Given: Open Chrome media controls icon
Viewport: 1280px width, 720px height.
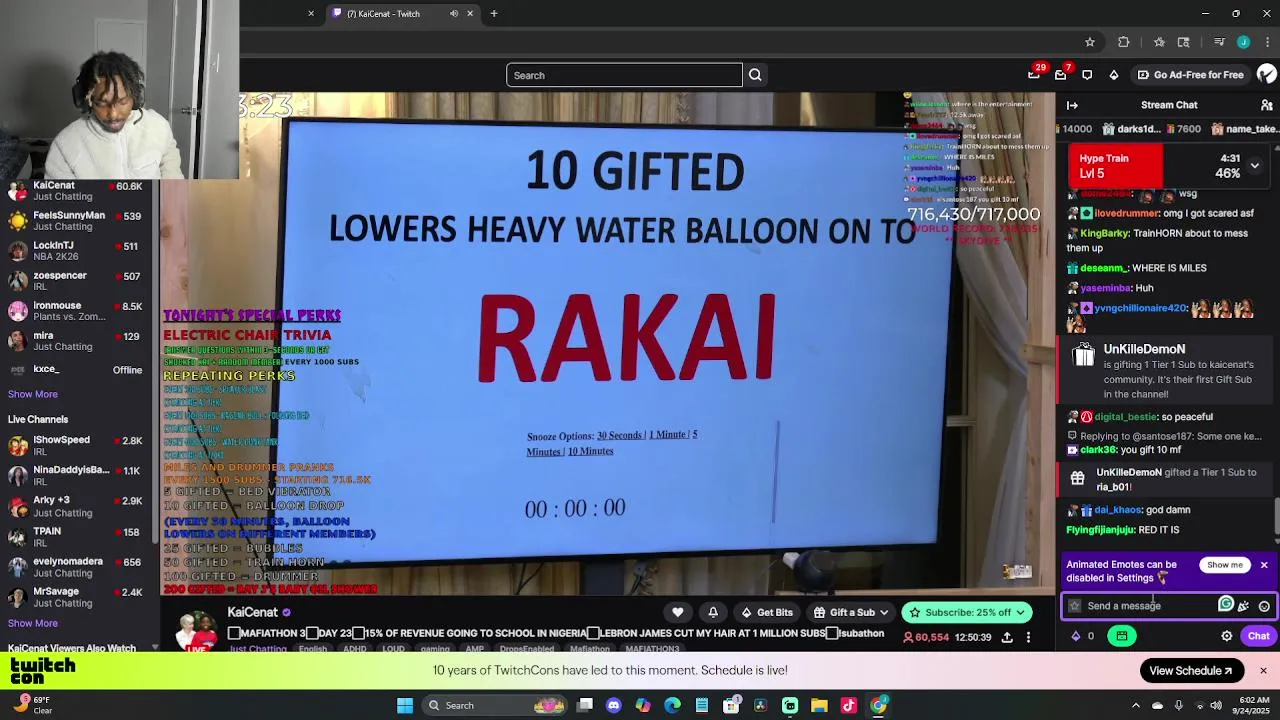Looking at the screenshot, I should coord(1219,42).
